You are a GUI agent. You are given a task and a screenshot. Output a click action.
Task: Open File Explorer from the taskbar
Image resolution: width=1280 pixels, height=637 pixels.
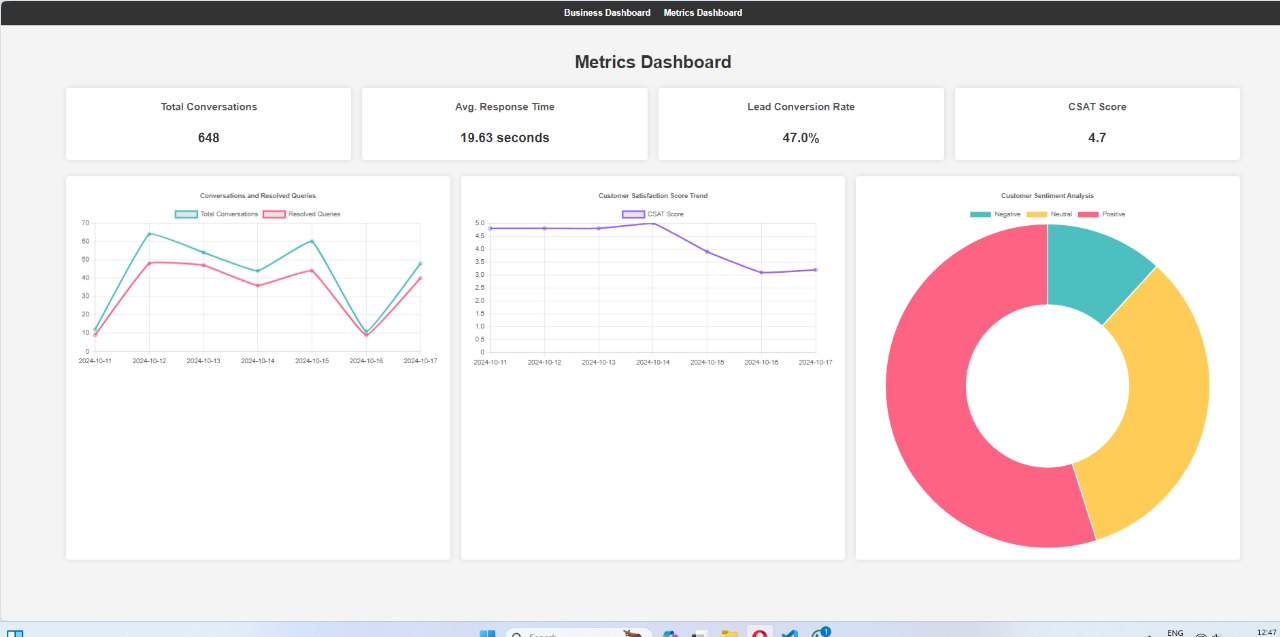point(729,633)
